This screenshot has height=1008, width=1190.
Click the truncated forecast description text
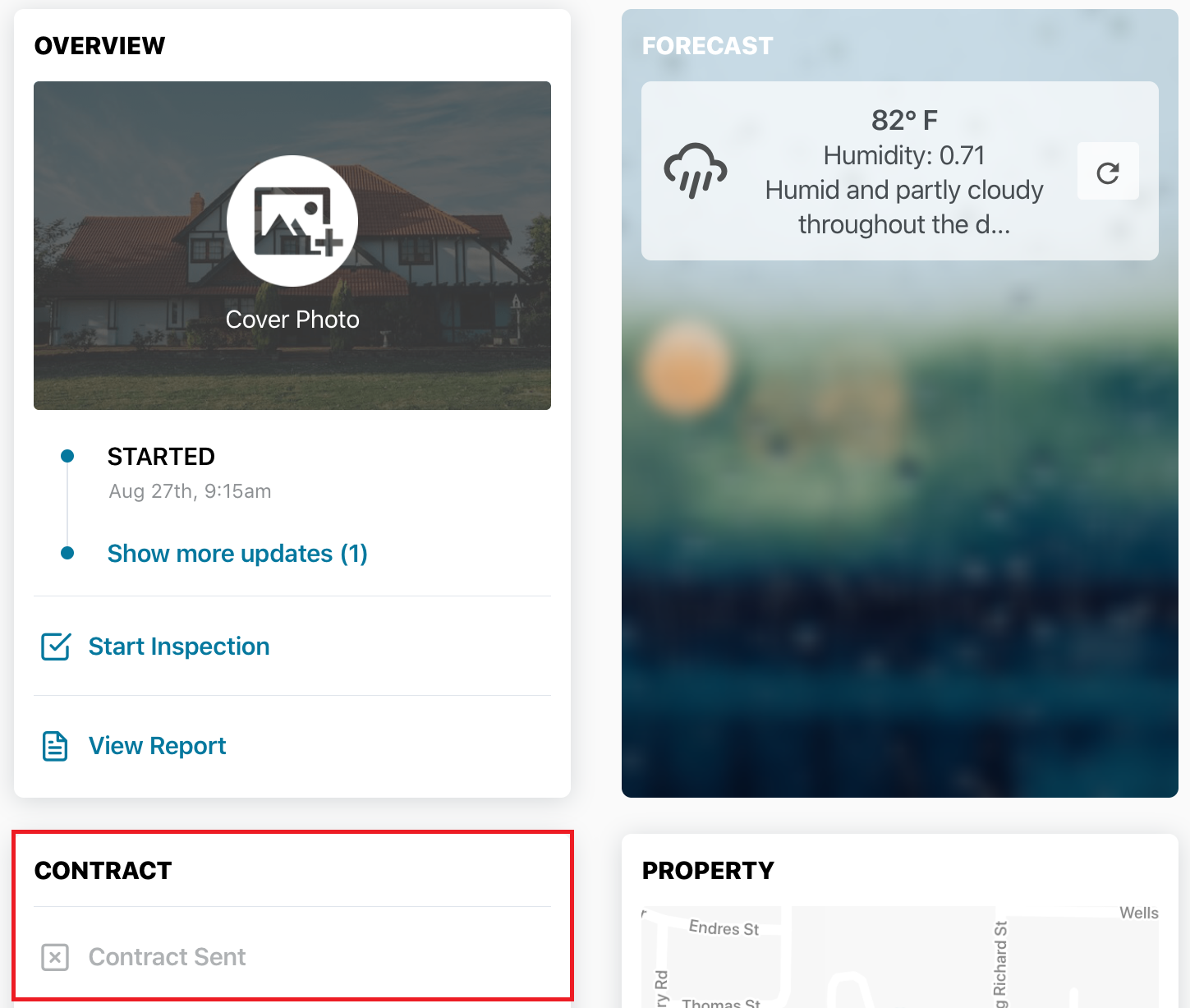[903, 207]
